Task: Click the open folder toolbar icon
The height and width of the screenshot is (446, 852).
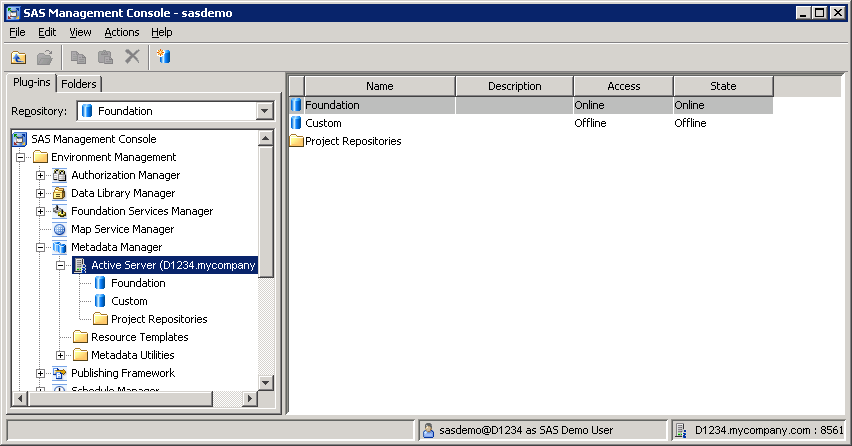Action: (45, 57)
